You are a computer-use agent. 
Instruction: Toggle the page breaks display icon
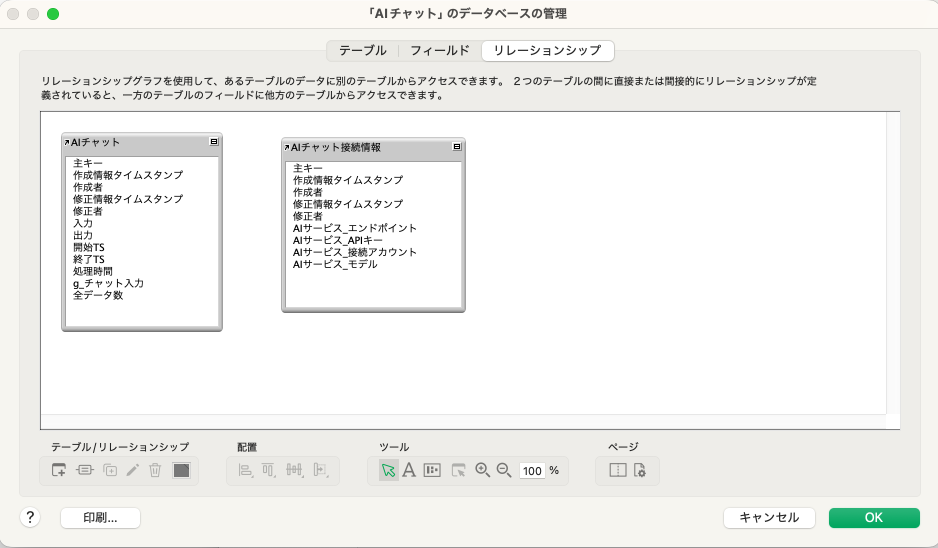click(618, 470)
